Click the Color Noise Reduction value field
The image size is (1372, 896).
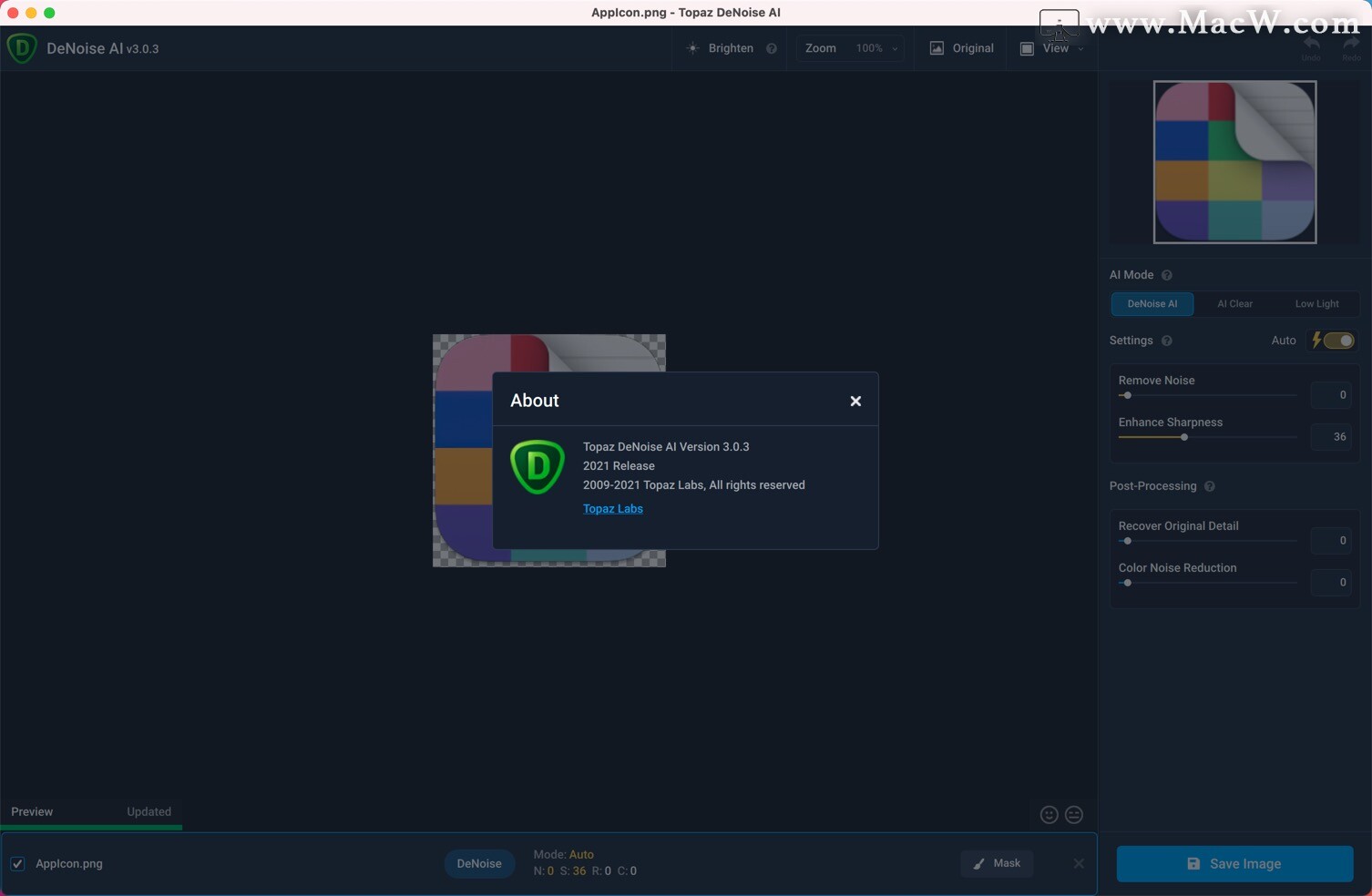point(1331,583)
